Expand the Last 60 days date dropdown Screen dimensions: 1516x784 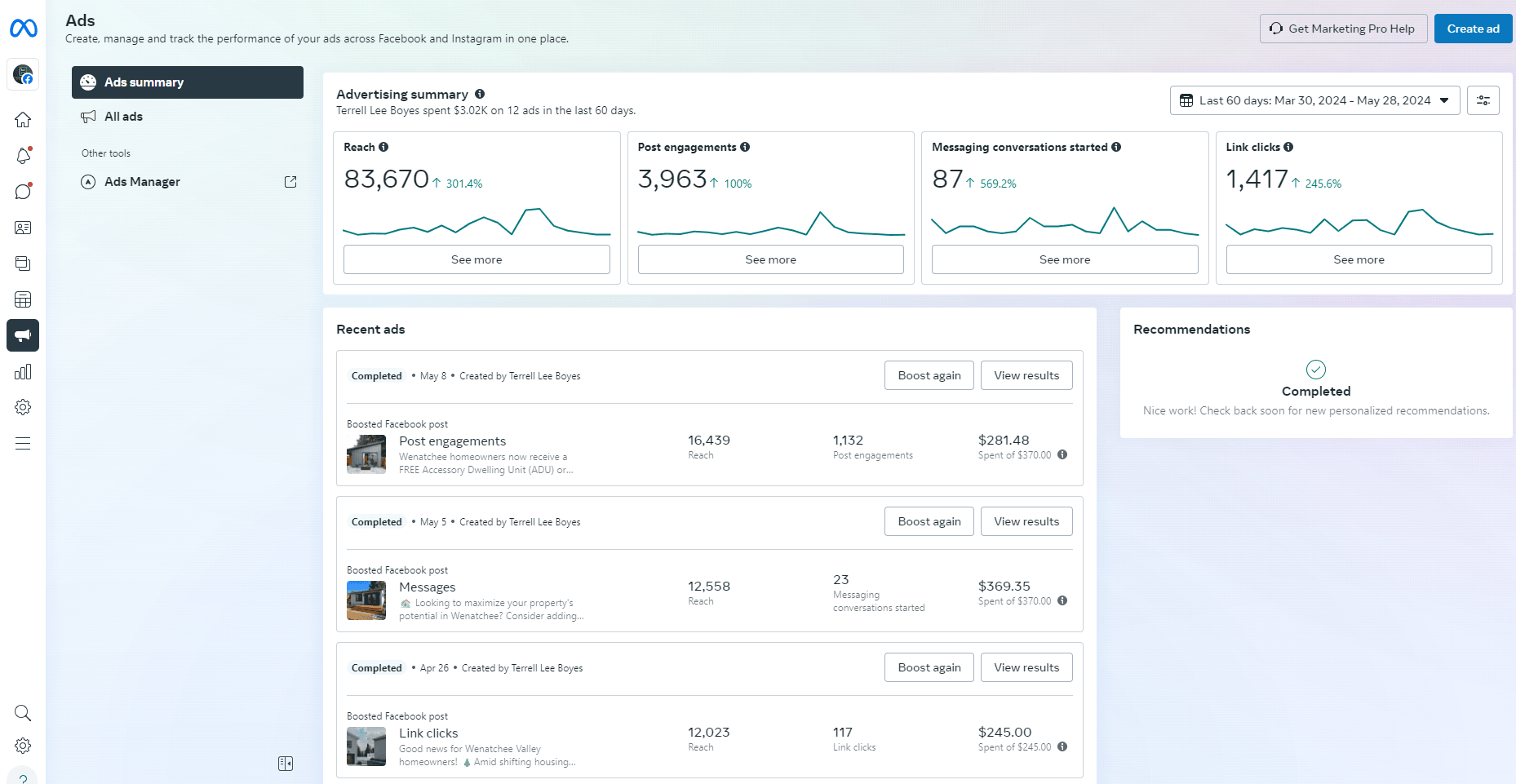1314,100
